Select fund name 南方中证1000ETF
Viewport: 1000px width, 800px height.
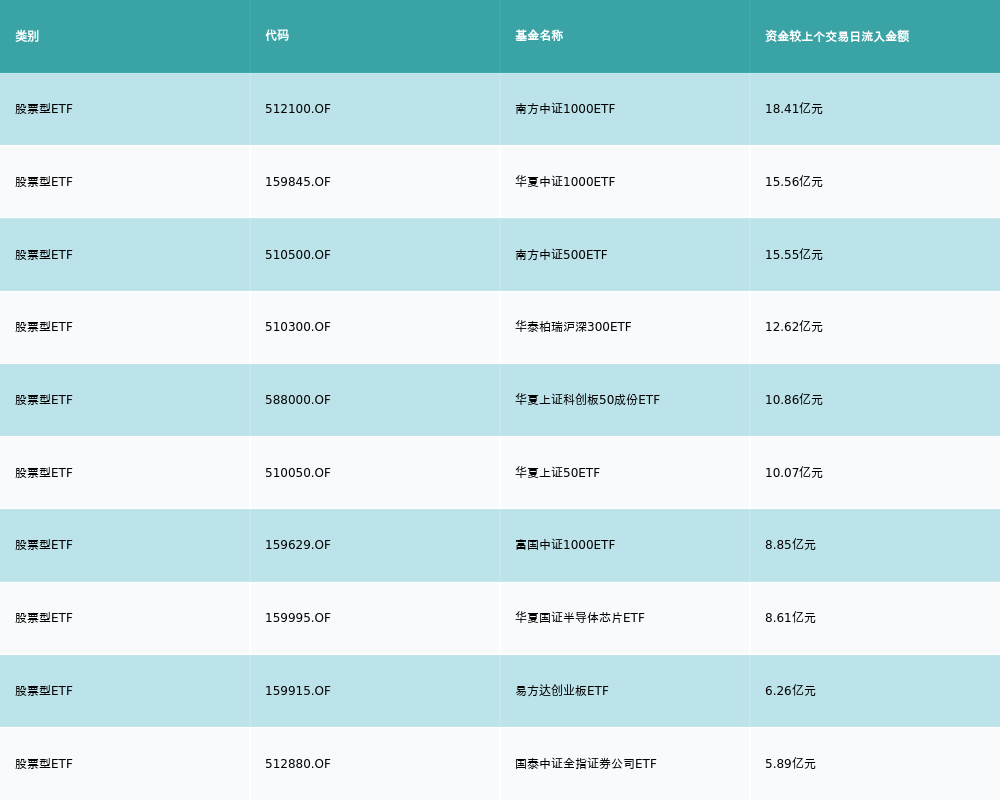[565, 109]
